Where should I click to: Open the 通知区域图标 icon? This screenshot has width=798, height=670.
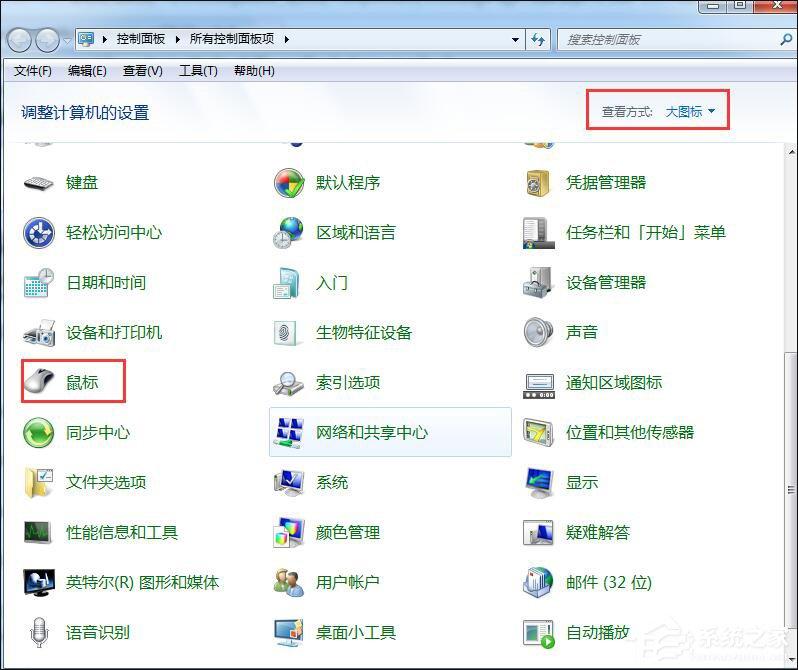(539, 386)
